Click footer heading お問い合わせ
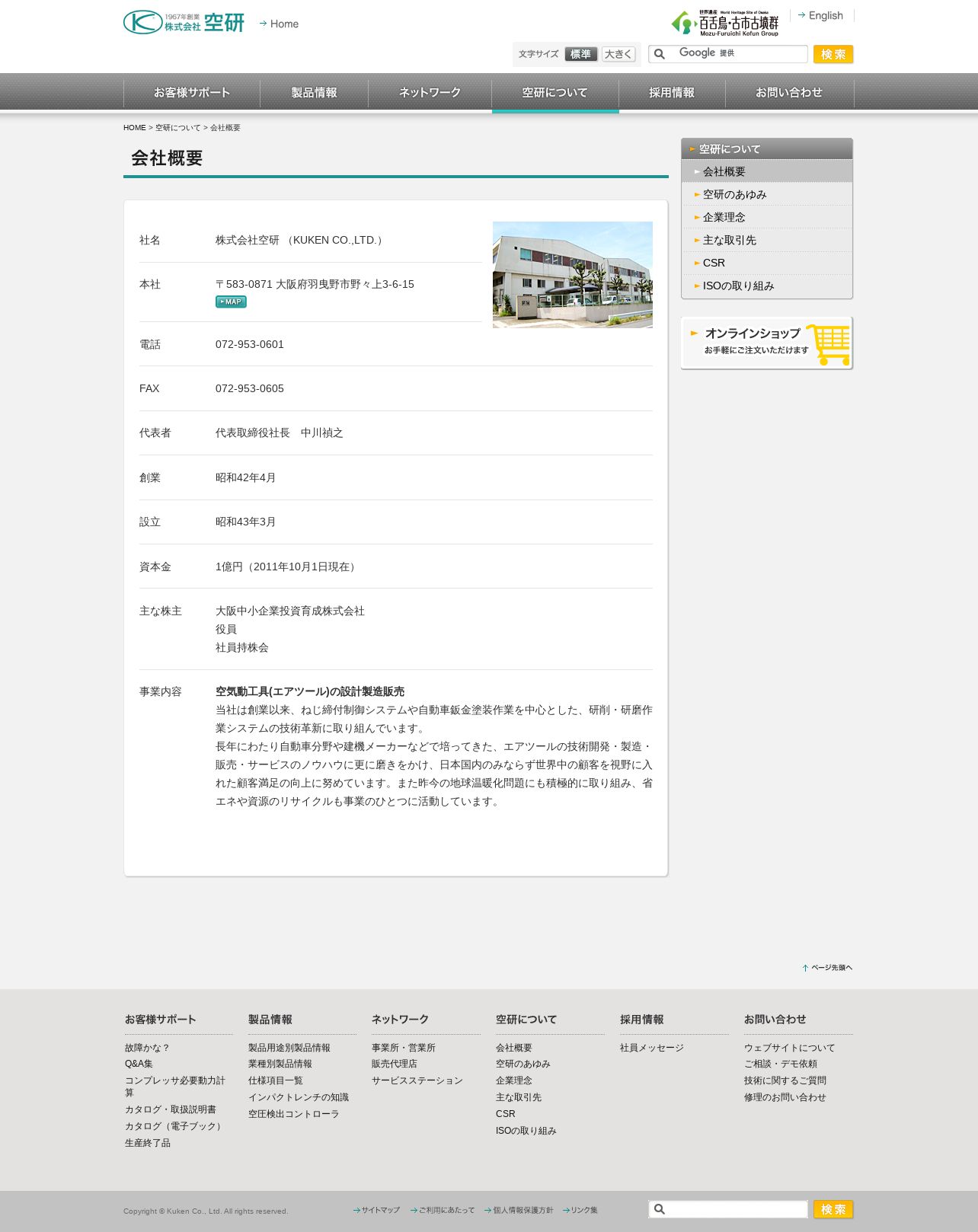This screenshot has height=1232, width=978. (775, 1020)
